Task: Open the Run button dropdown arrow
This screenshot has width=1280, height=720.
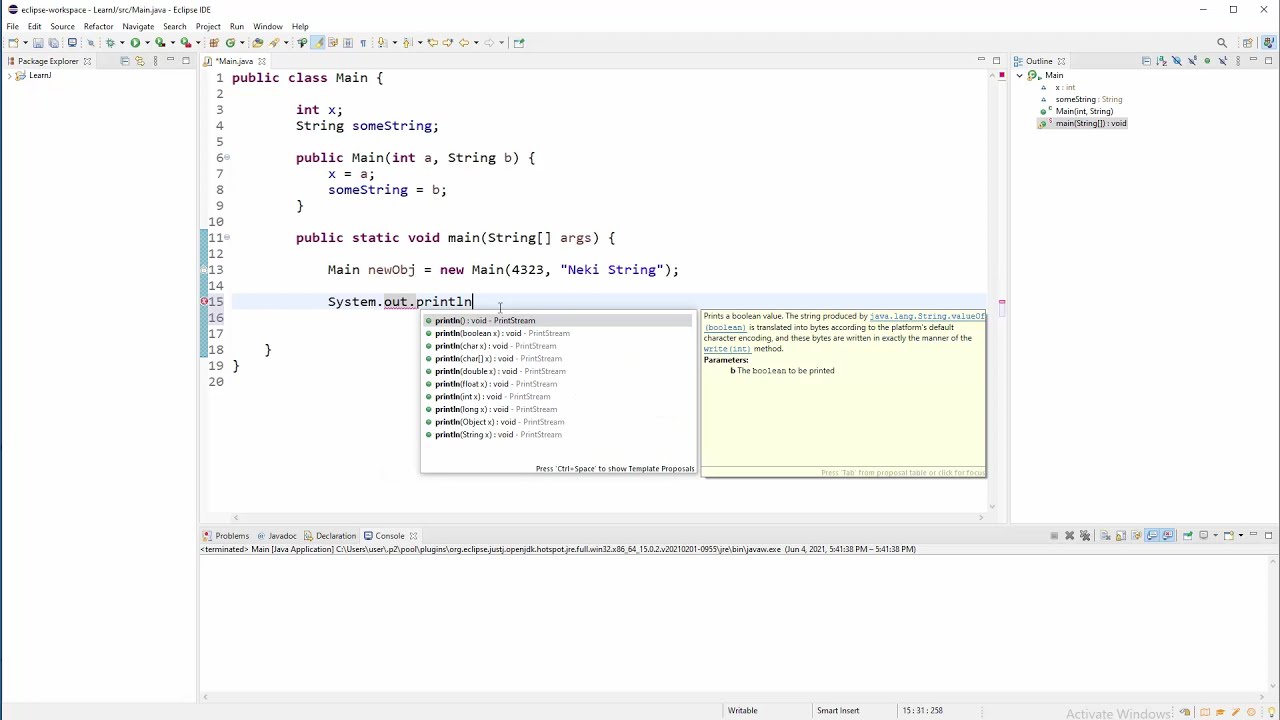Action: click(147, 42)
